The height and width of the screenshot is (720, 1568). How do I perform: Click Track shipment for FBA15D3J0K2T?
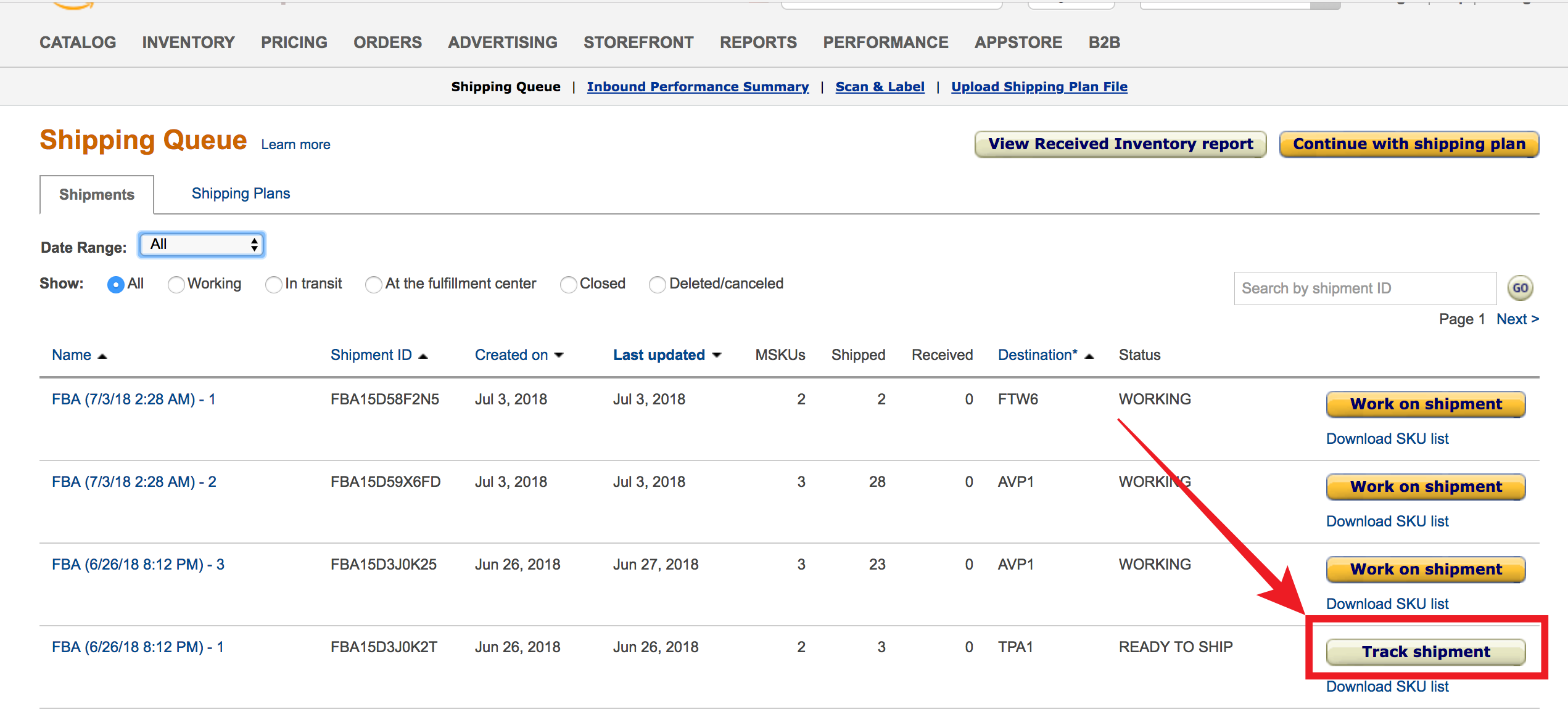[1426, 652]
